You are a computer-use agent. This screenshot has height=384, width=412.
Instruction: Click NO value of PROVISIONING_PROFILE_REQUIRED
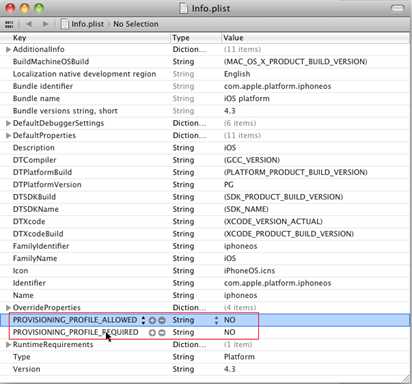(229, 332)
